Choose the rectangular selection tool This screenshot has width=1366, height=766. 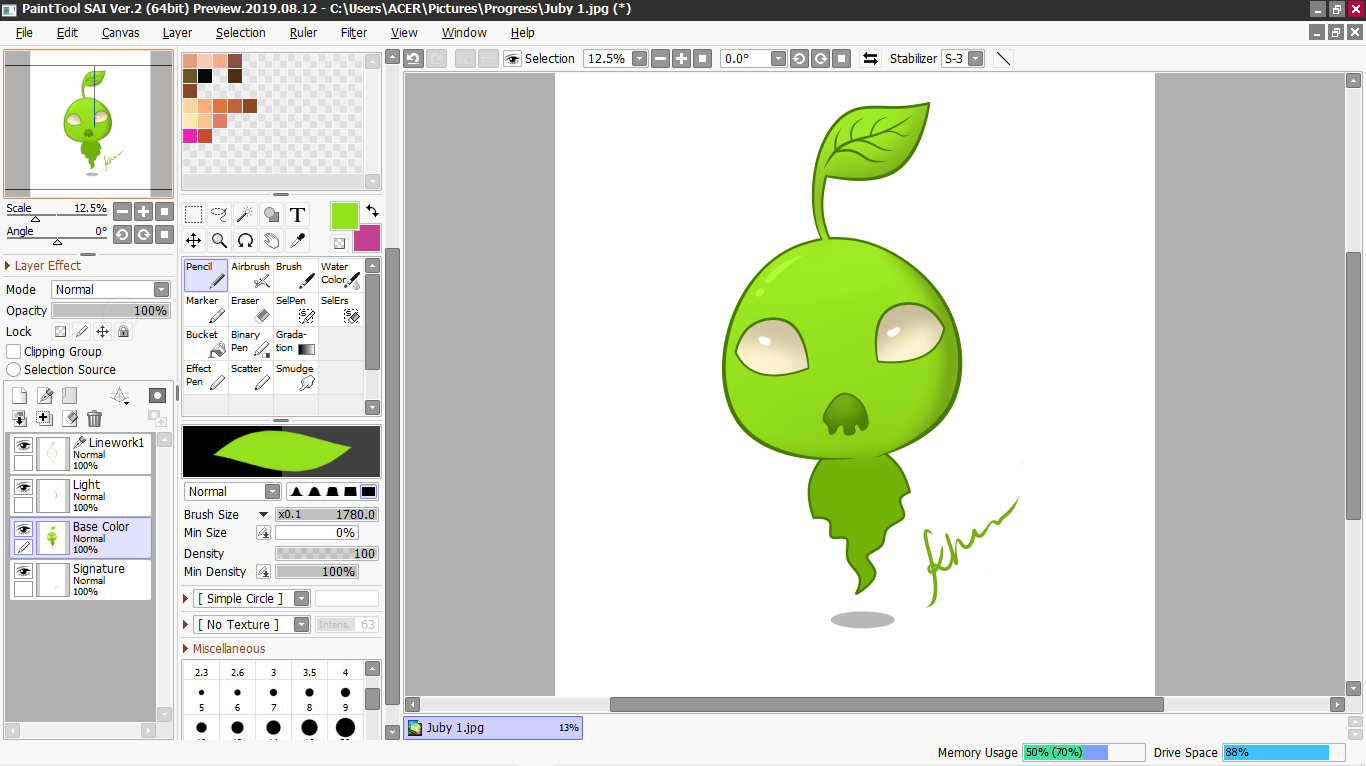[x=194, y=214]
